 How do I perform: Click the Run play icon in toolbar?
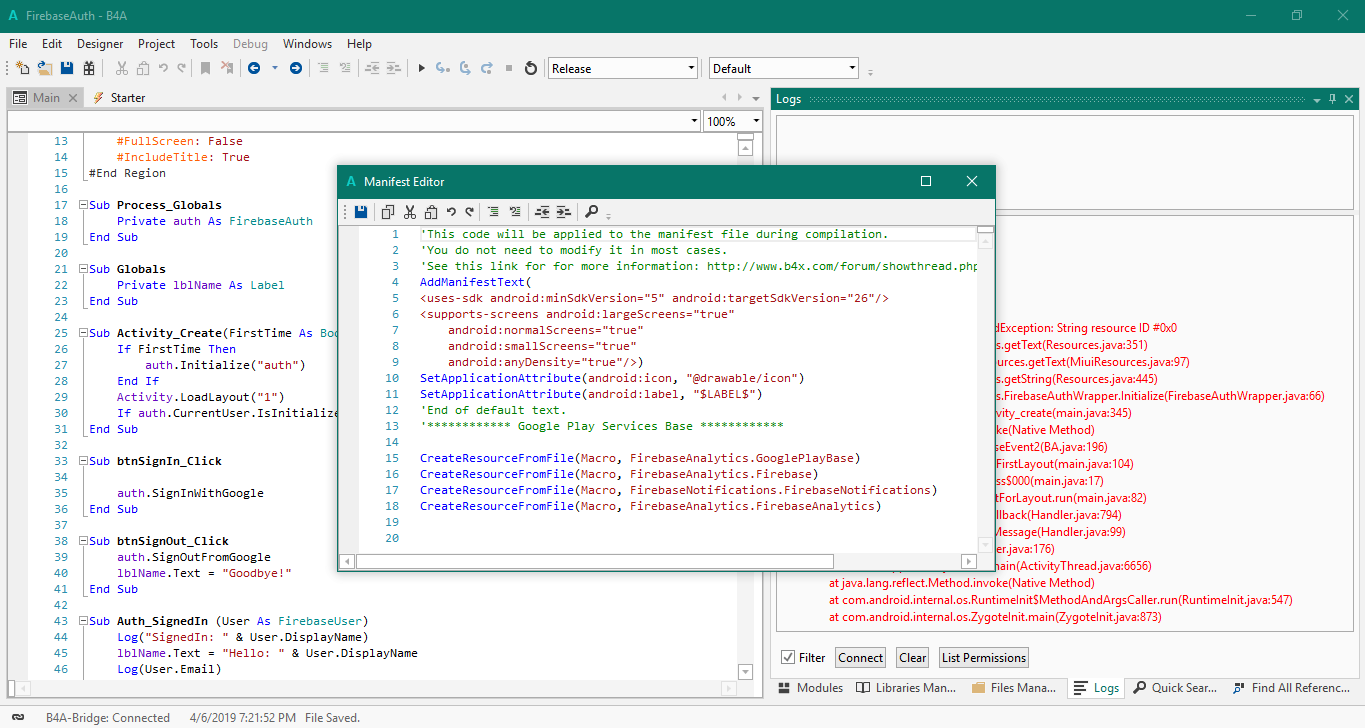[421, 68]
